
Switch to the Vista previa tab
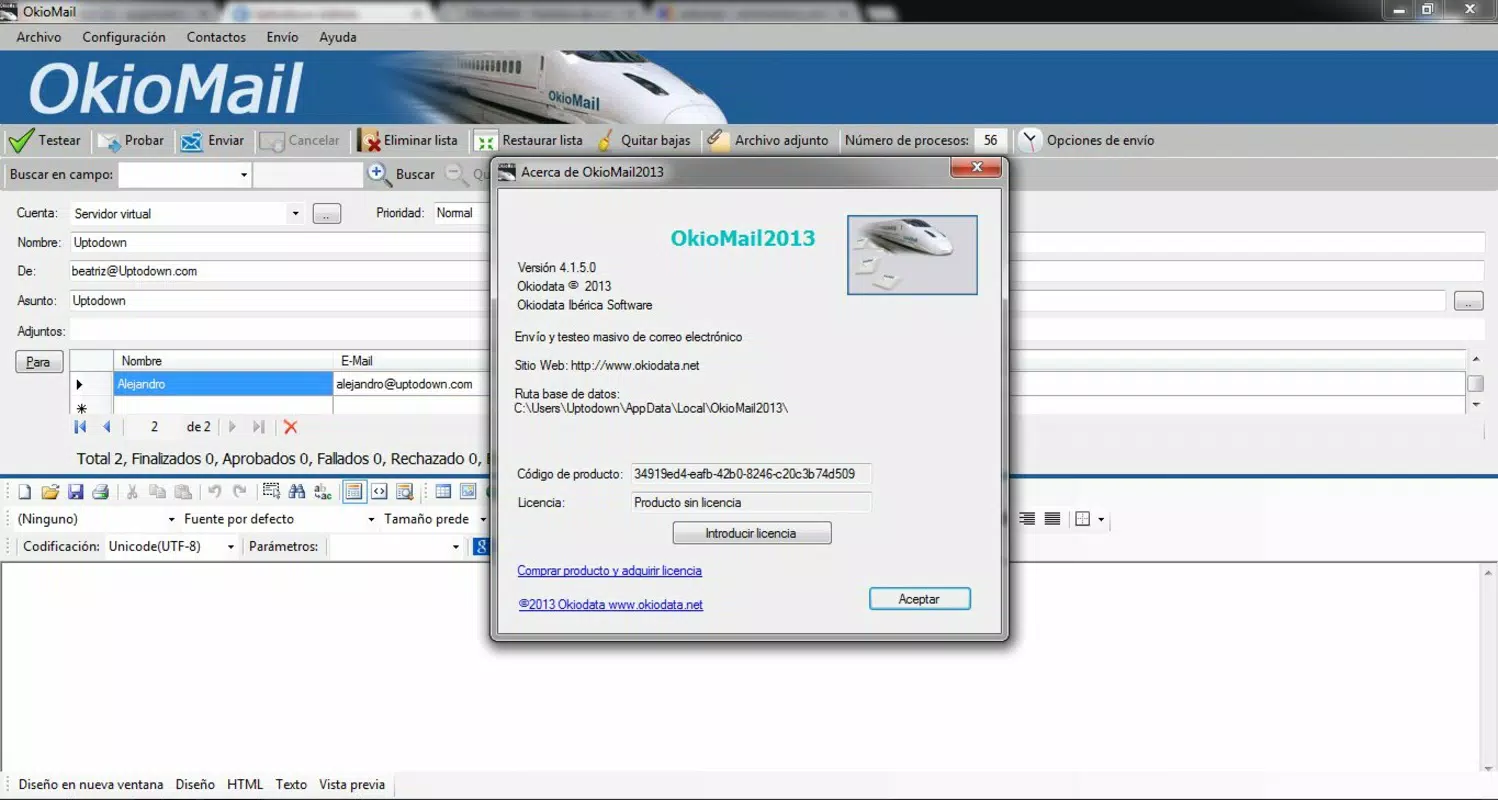(x=352, y=785)
